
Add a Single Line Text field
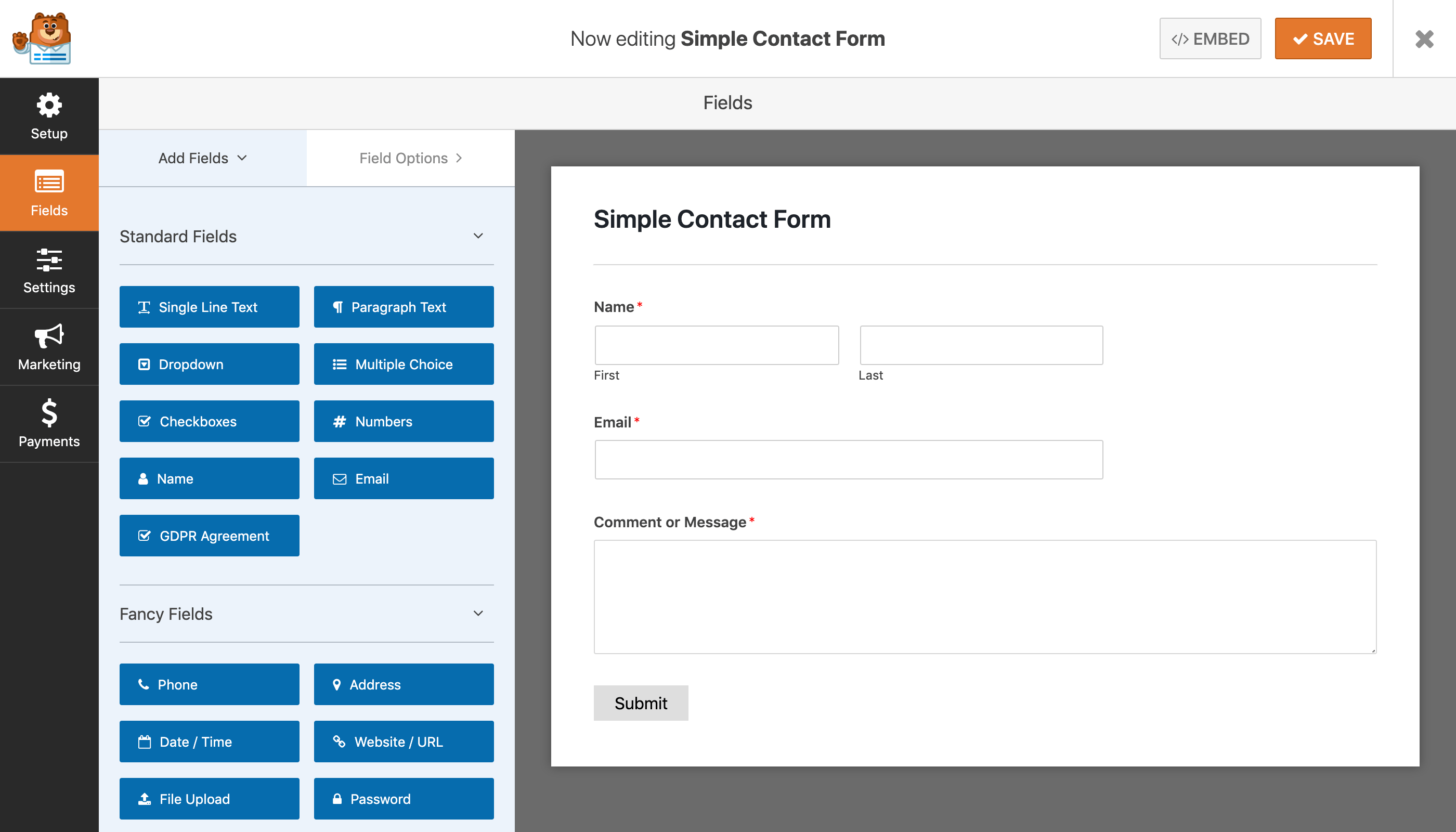coord(209,307)
